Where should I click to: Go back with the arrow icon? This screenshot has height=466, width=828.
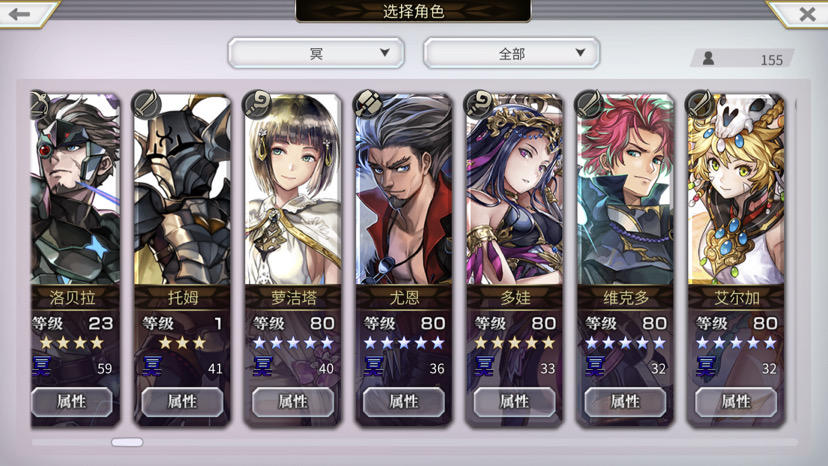click(x=20, y=13)
